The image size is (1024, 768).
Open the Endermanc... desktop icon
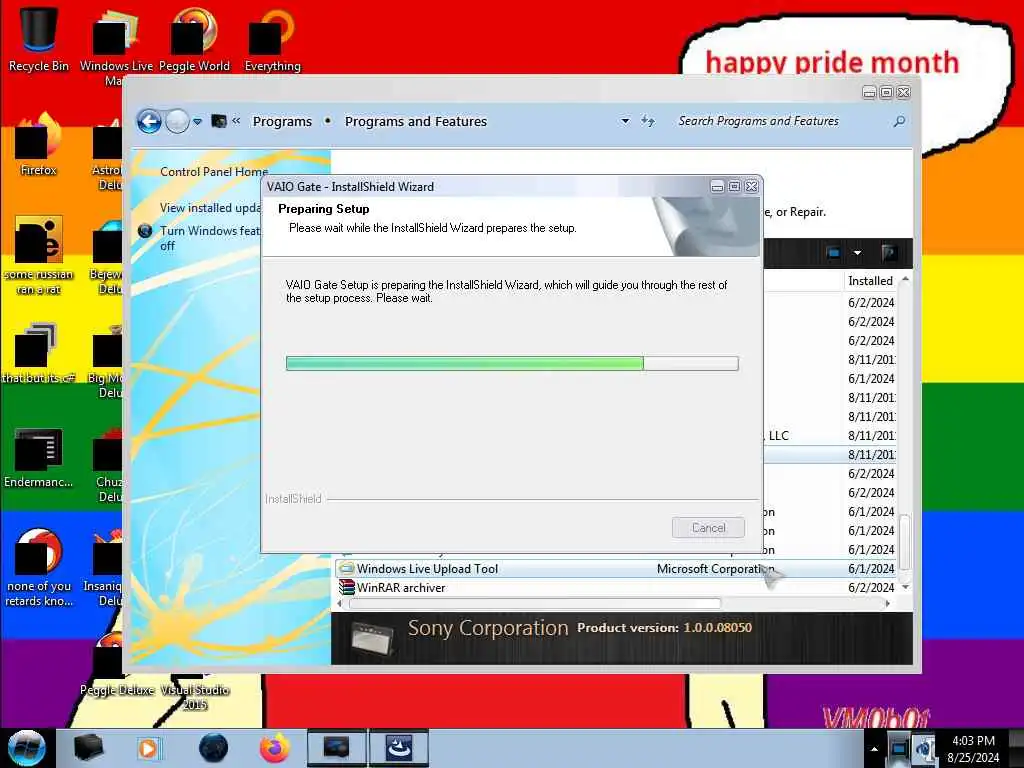[39, 457]
